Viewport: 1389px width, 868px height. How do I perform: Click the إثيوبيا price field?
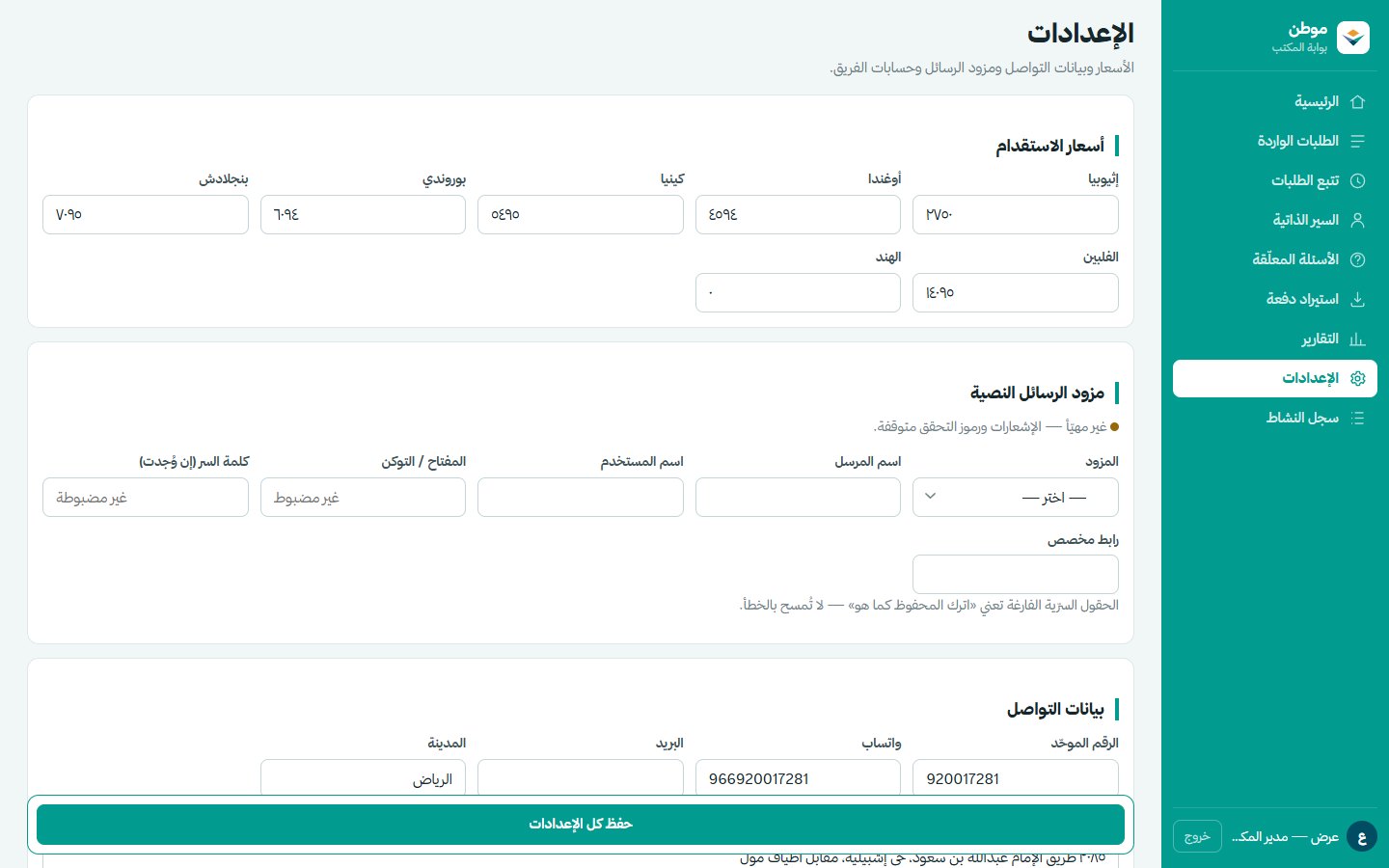(1016, 214)
